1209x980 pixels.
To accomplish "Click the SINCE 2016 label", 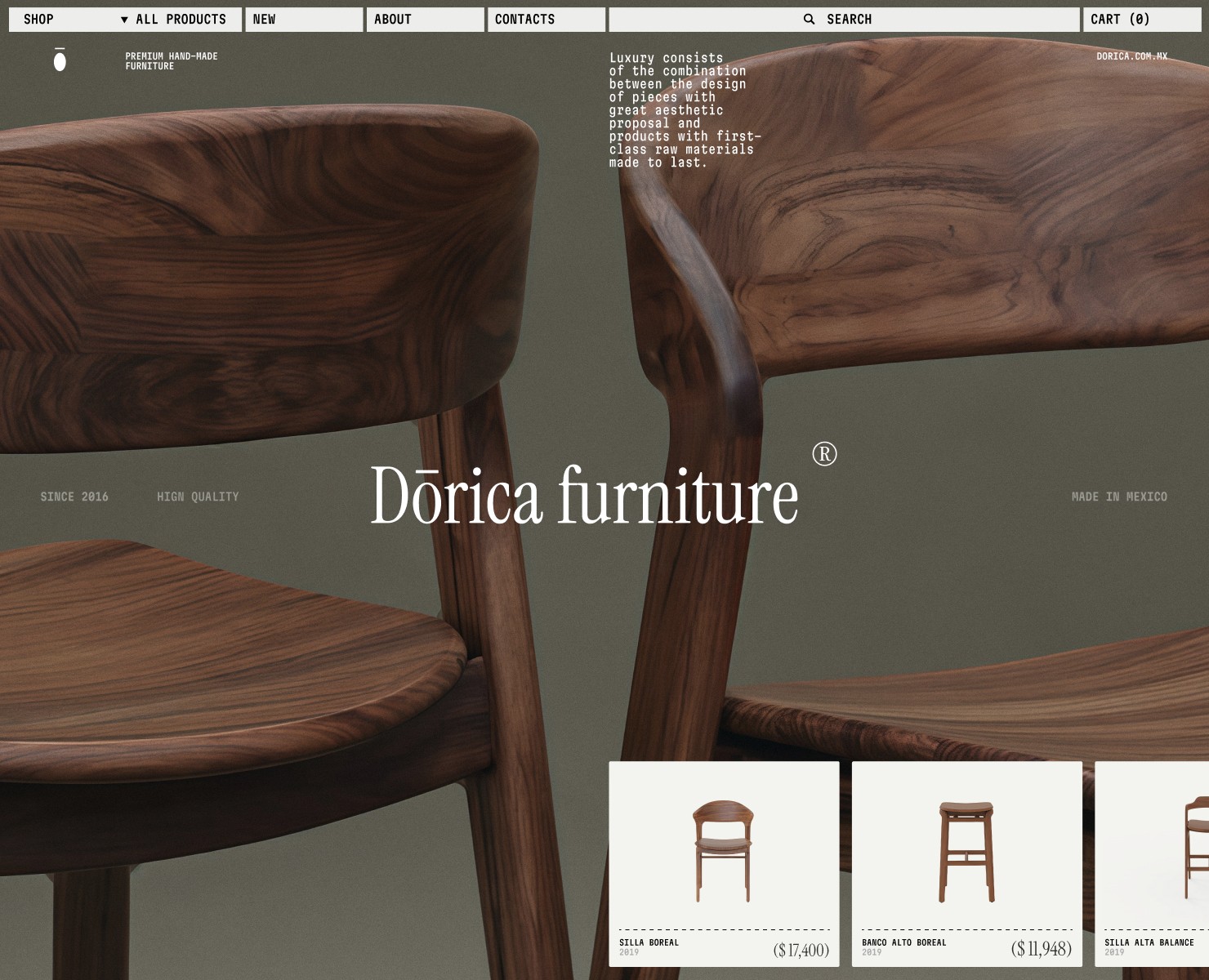I will tap(75, 496).
